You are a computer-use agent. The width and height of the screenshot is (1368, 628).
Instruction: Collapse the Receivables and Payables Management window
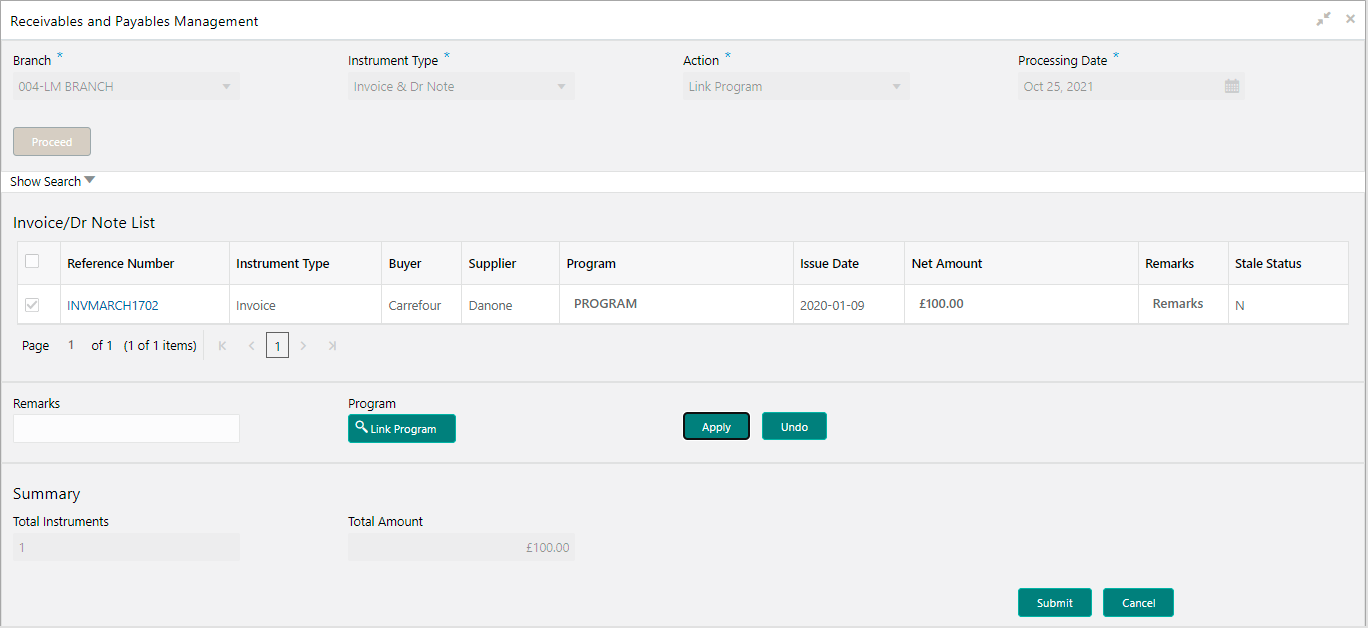[1324, 19]
